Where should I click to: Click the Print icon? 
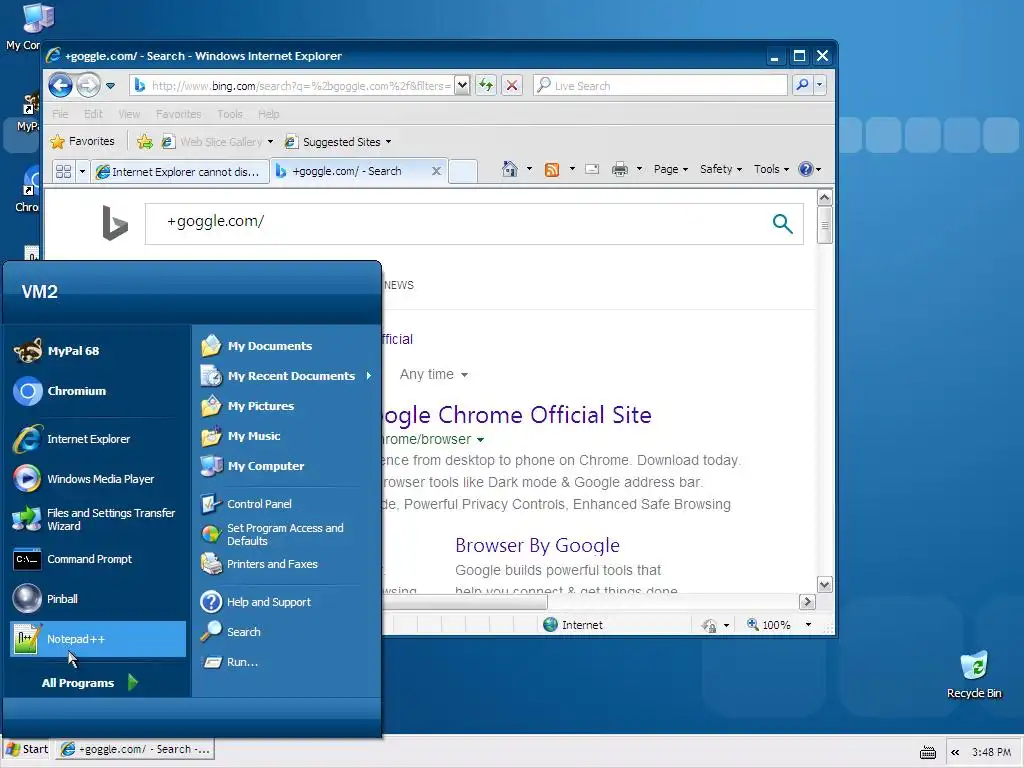620,169
